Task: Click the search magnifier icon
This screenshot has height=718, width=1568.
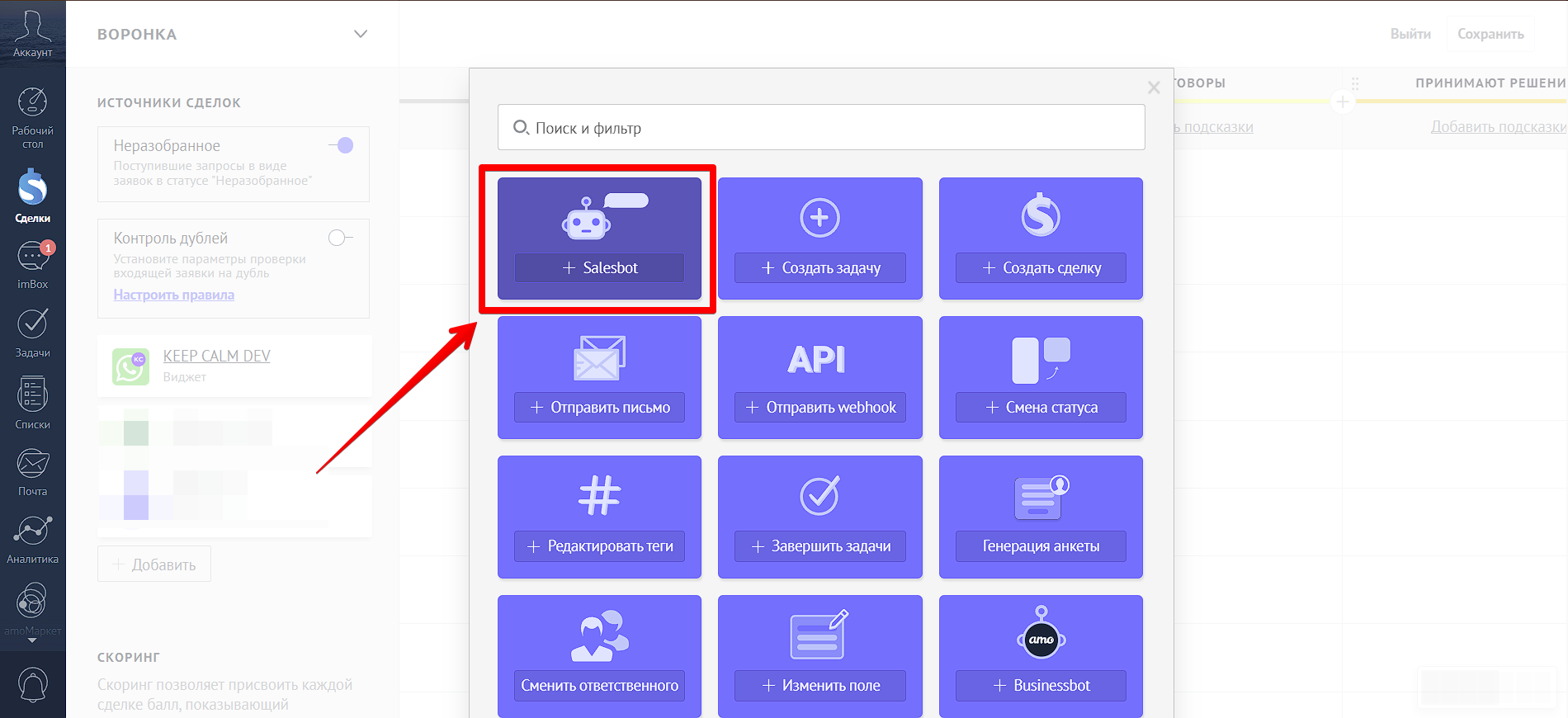Action: [x=521, y=127]
